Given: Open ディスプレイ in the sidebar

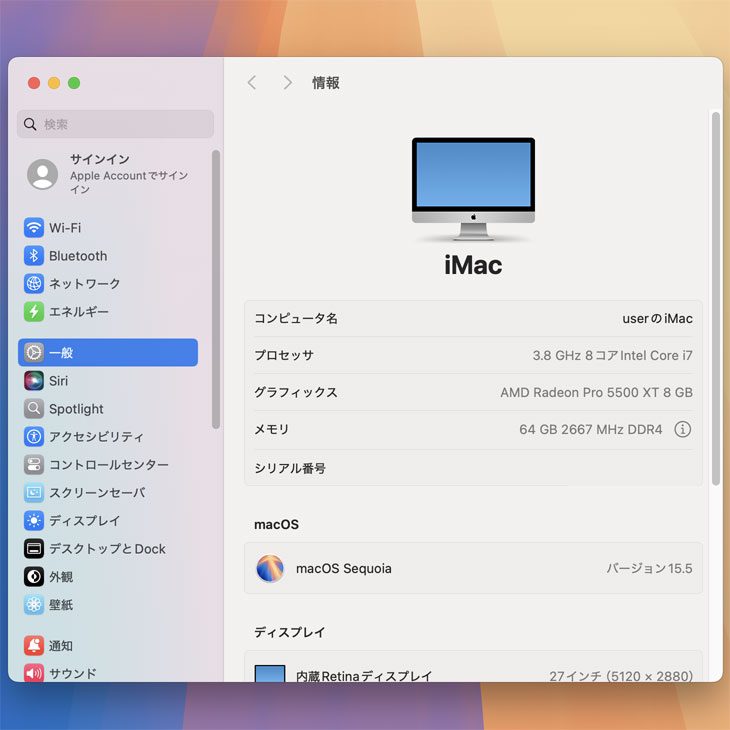Looking at the screenshot, I should [108, 520].
